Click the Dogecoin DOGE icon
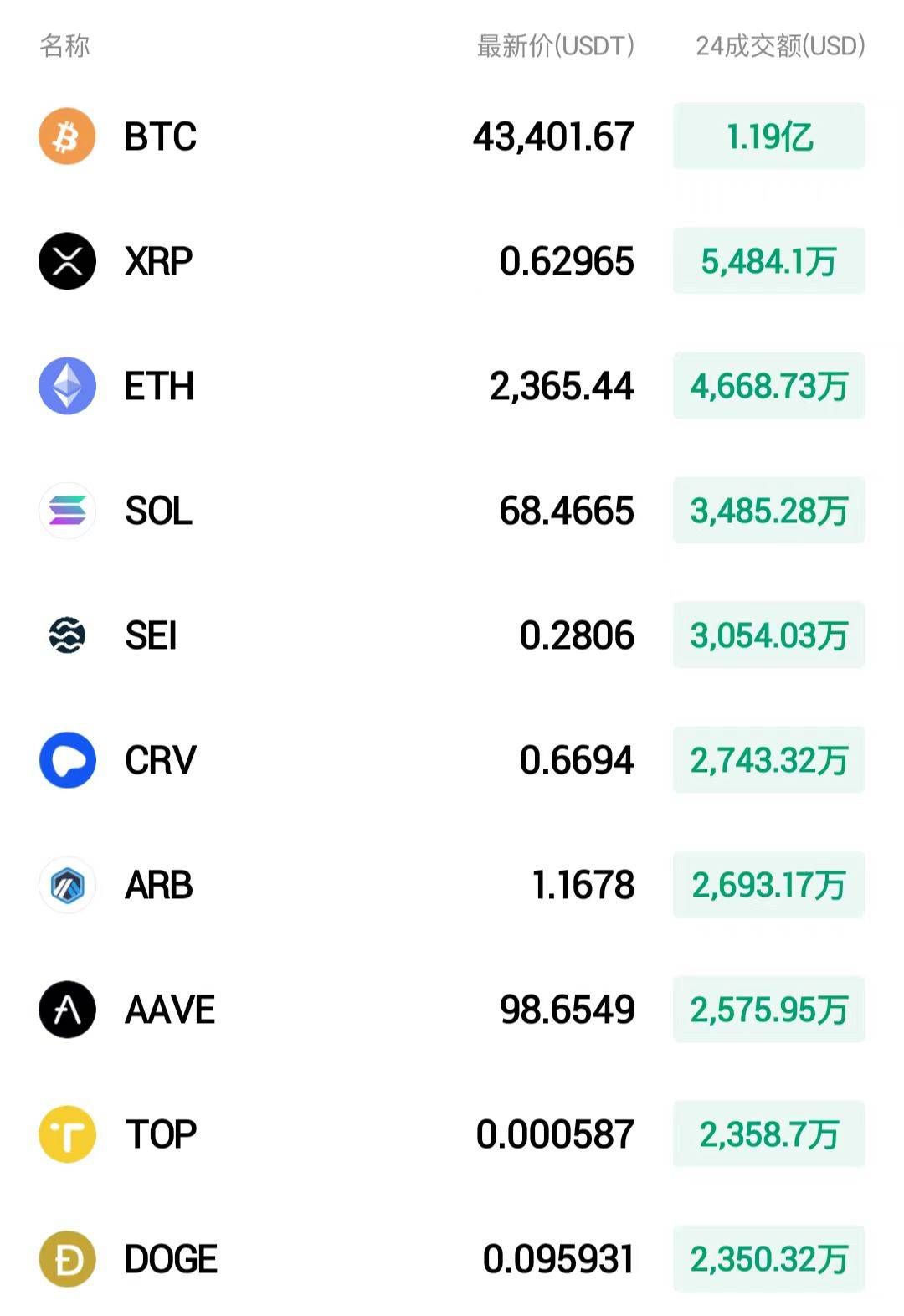The height and width of the screenshot is (1316, 904). 67,1259
